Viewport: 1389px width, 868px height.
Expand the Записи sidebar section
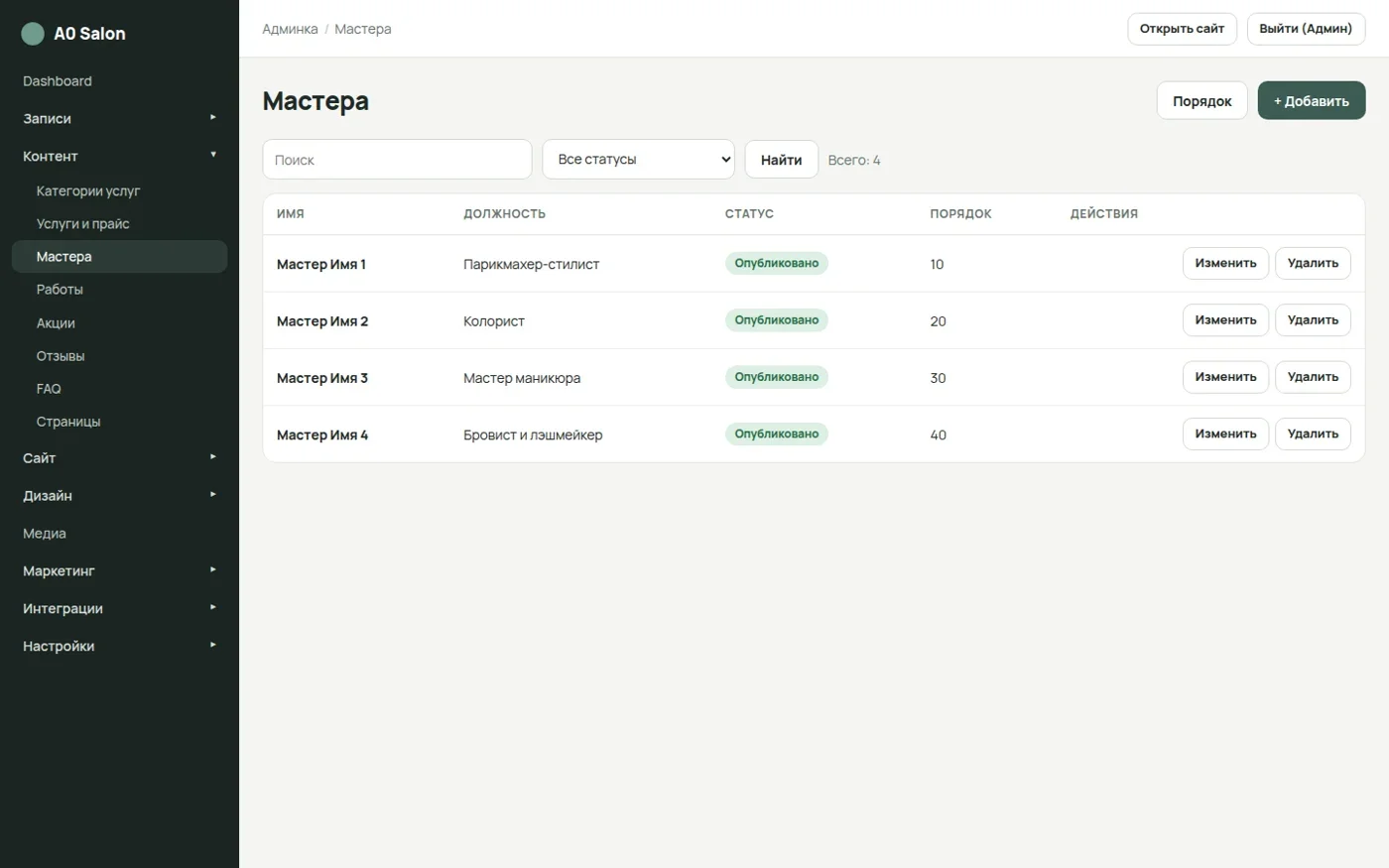pos(119,118)
